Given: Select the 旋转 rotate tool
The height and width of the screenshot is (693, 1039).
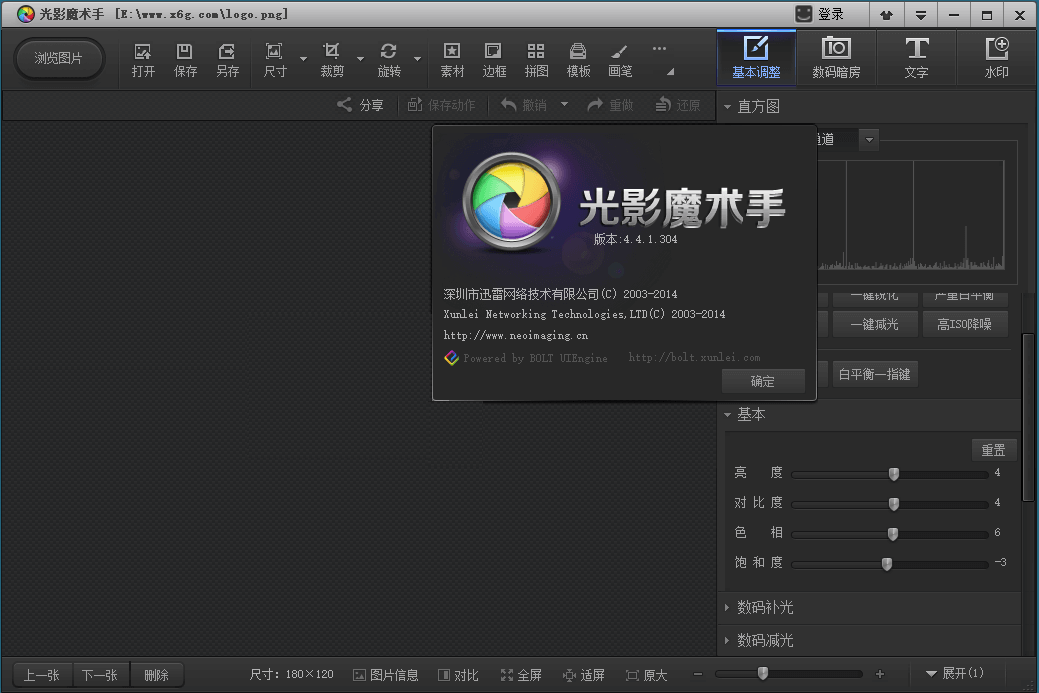Looking at the screenshot, I should [389, 60].
